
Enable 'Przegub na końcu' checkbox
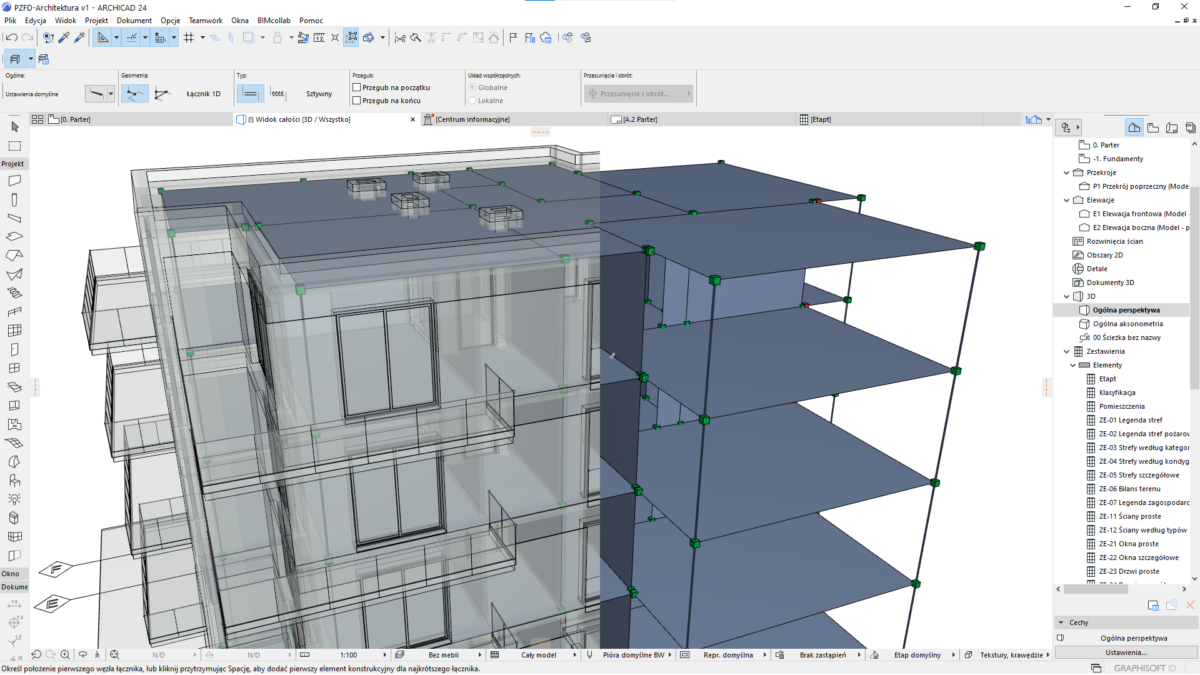[357, 101]
